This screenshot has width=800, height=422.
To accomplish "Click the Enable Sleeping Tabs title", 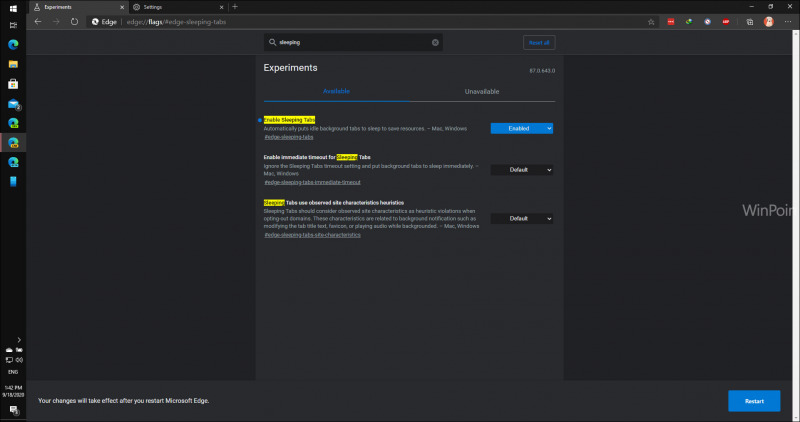I will tap(289, 120).
